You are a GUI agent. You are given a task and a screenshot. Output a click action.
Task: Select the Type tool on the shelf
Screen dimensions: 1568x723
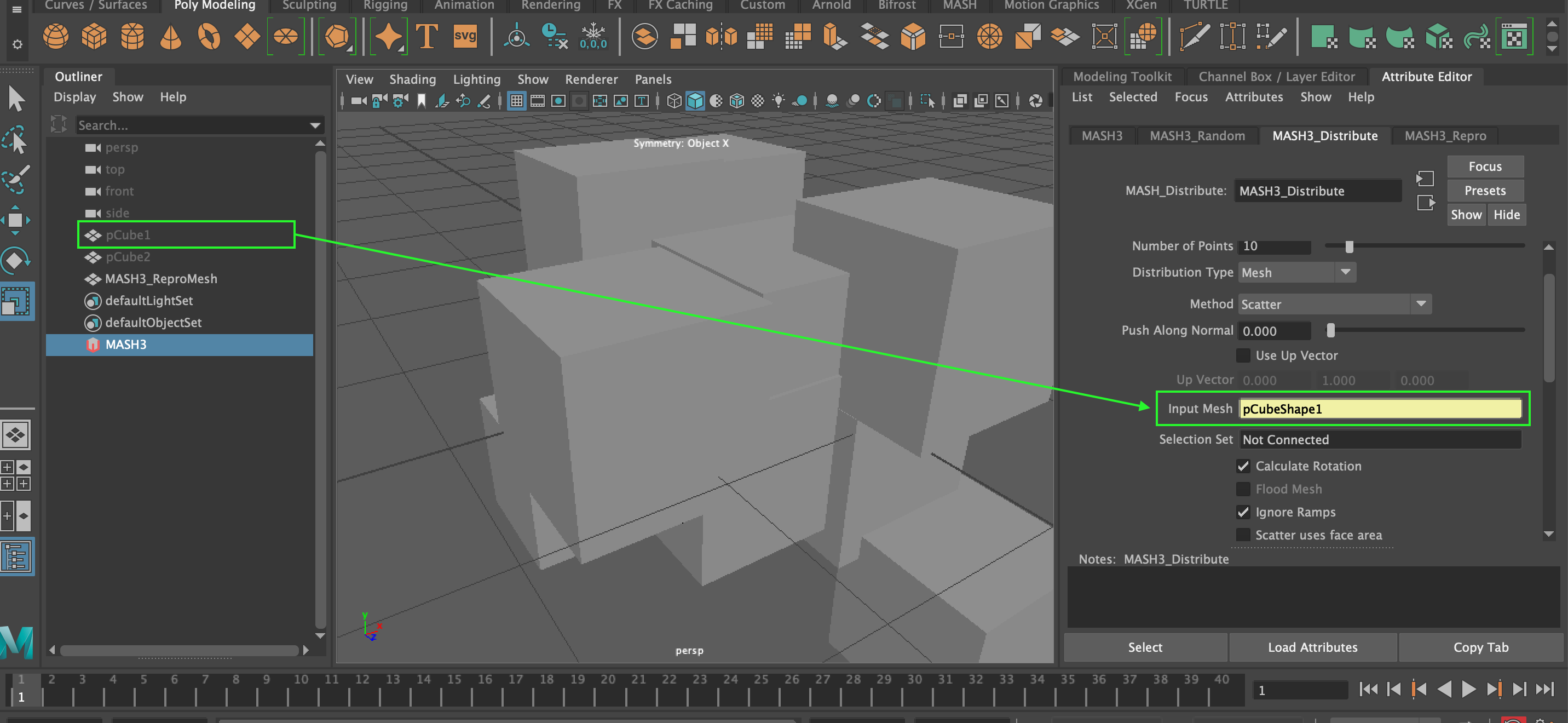coord(428,37)
